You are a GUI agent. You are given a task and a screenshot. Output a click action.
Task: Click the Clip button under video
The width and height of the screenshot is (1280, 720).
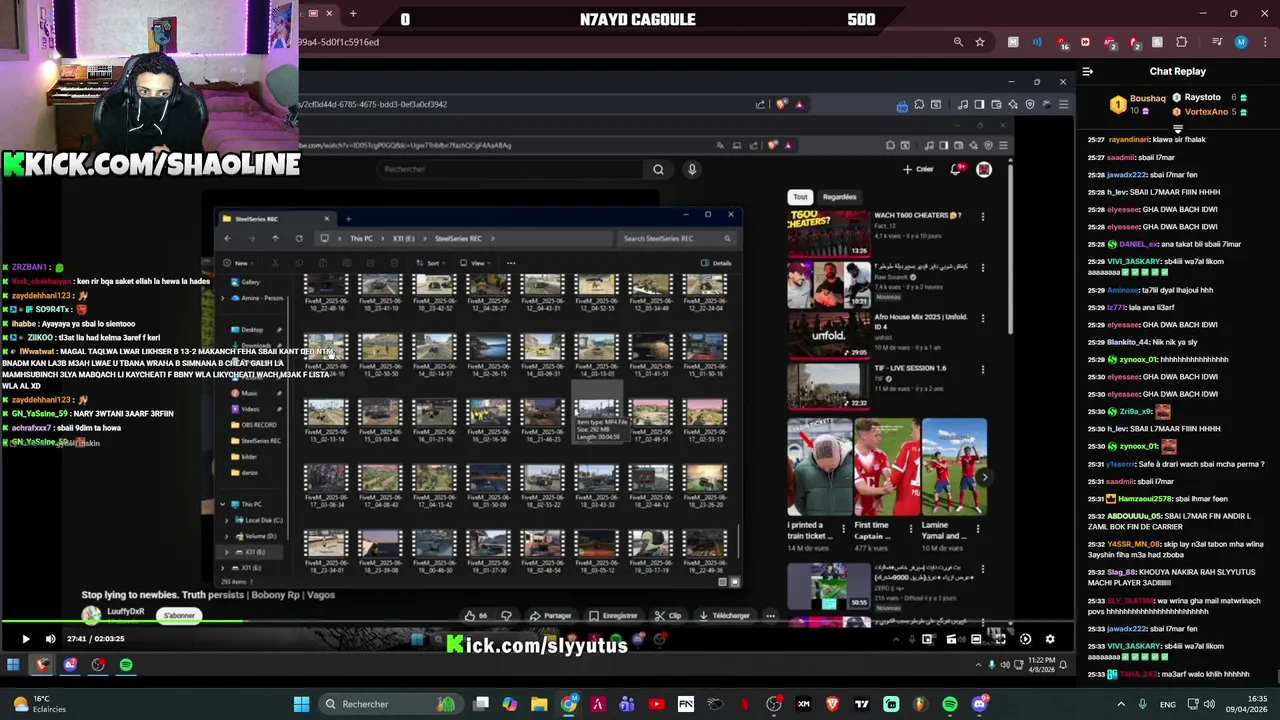[x=668, y=616]
